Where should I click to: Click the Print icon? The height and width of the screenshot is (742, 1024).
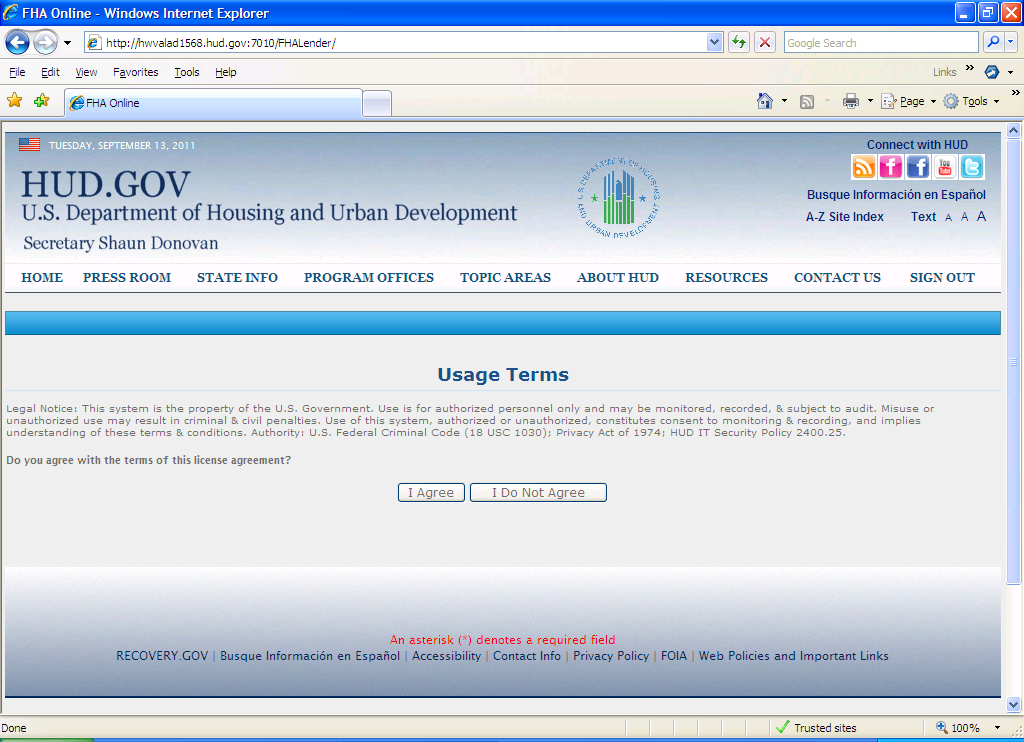(851, 101)
